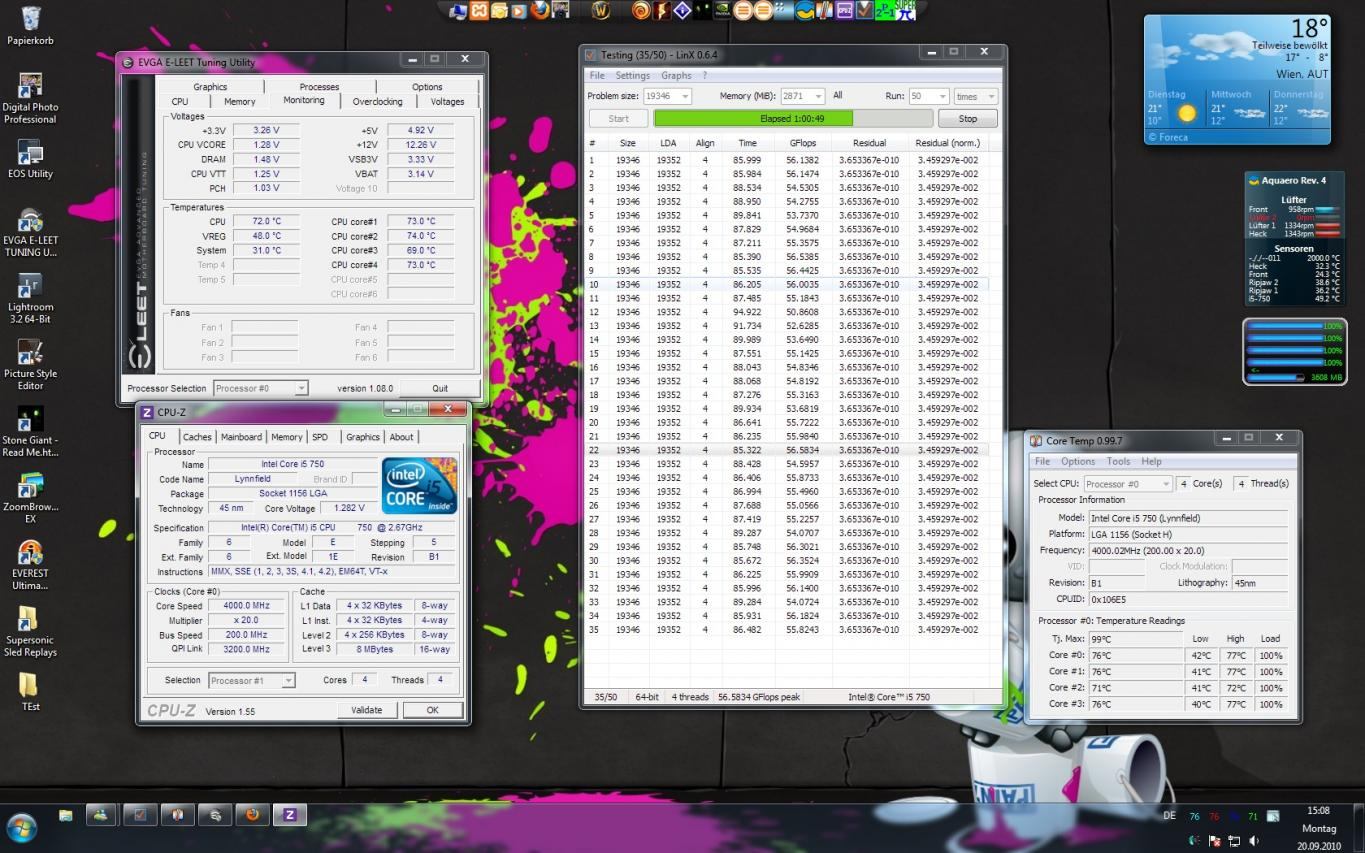Open Problem size dropdown in LinX
Image resolution: width=1365 pixels, height=853 pixels.
pyautogui.click(x=667, y=96)
